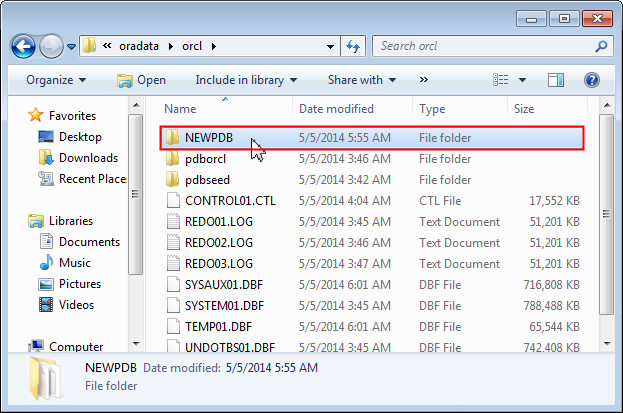This screenshot has width=623, height=413.
Task: Click the NEWPDB folder icon
Action: coord(172,137)
